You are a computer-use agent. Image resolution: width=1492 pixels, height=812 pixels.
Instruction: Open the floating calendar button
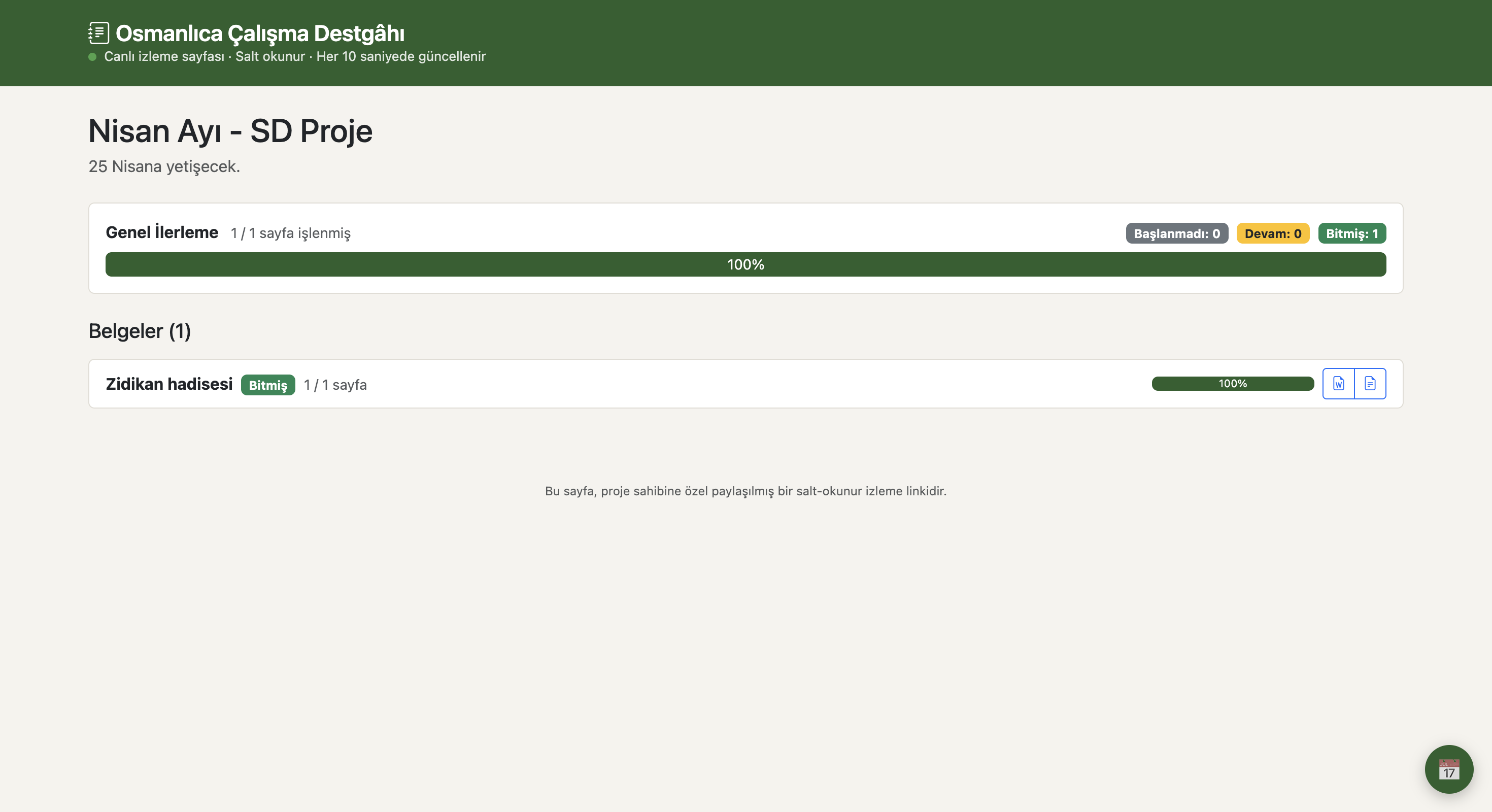pyautogui.click(x=1448, y=769)
